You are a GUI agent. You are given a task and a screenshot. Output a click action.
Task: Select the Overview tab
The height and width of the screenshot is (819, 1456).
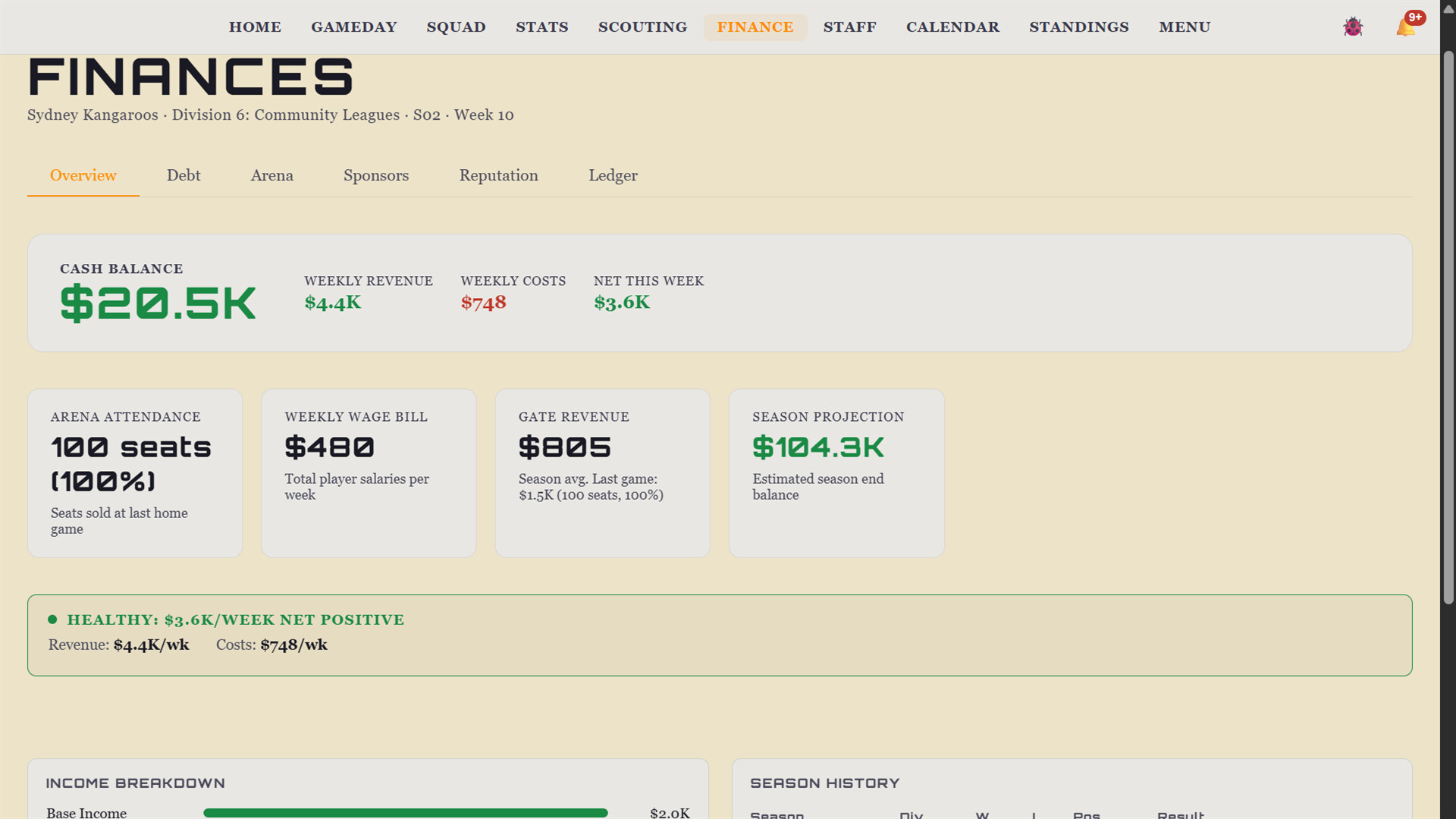[83, 176]
